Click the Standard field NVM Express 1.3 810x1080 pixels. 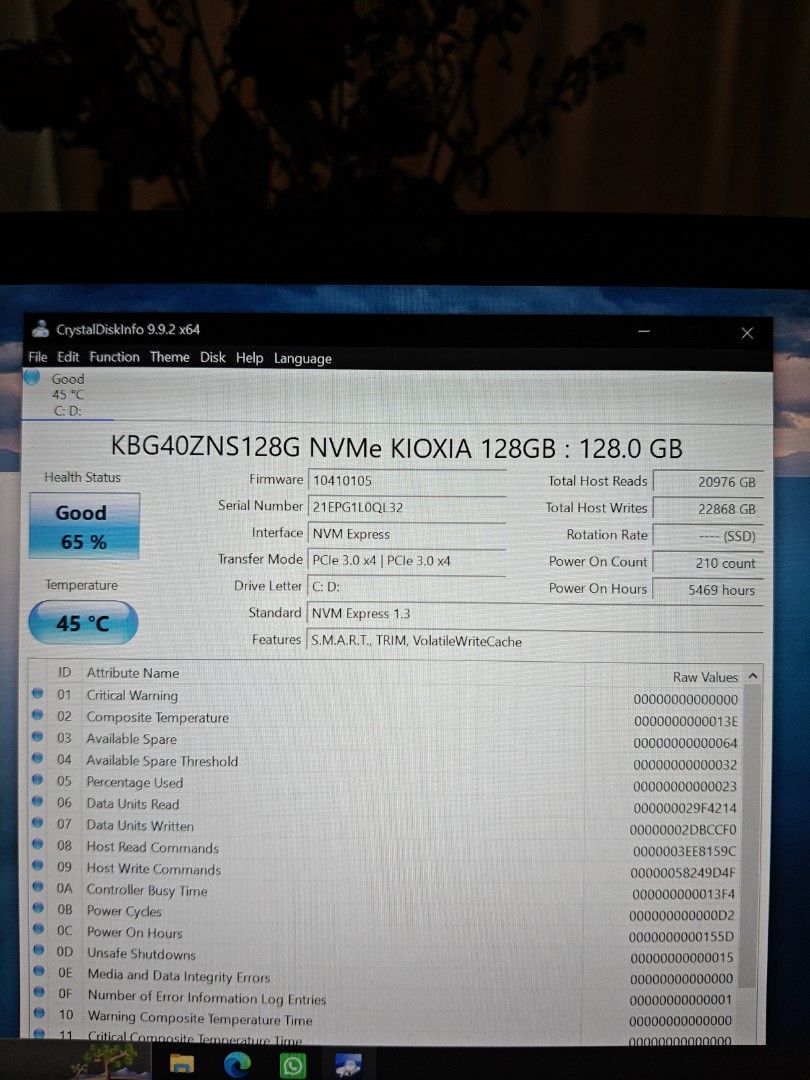535,614
